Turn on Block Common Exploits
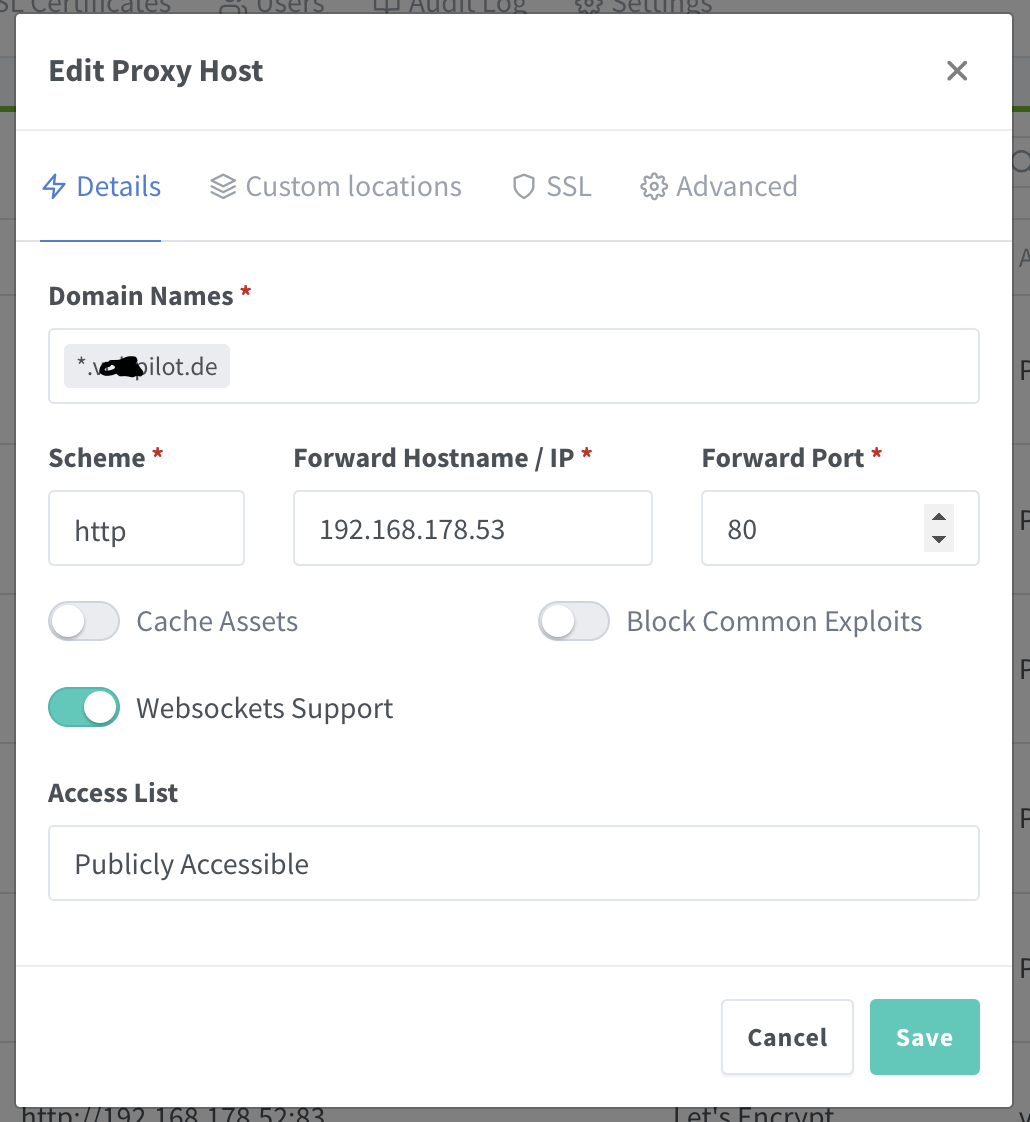1030x1122 pixels. (574, 621)
